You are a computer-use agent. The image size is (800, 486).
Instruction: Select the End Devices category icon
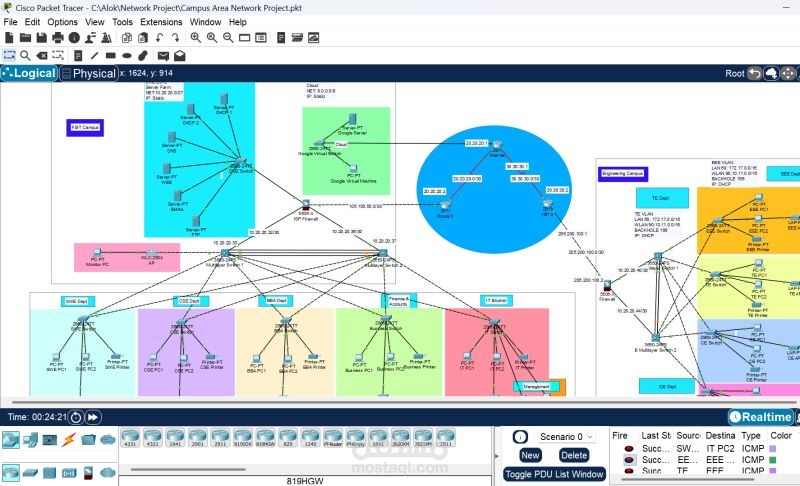click(30, 439)
